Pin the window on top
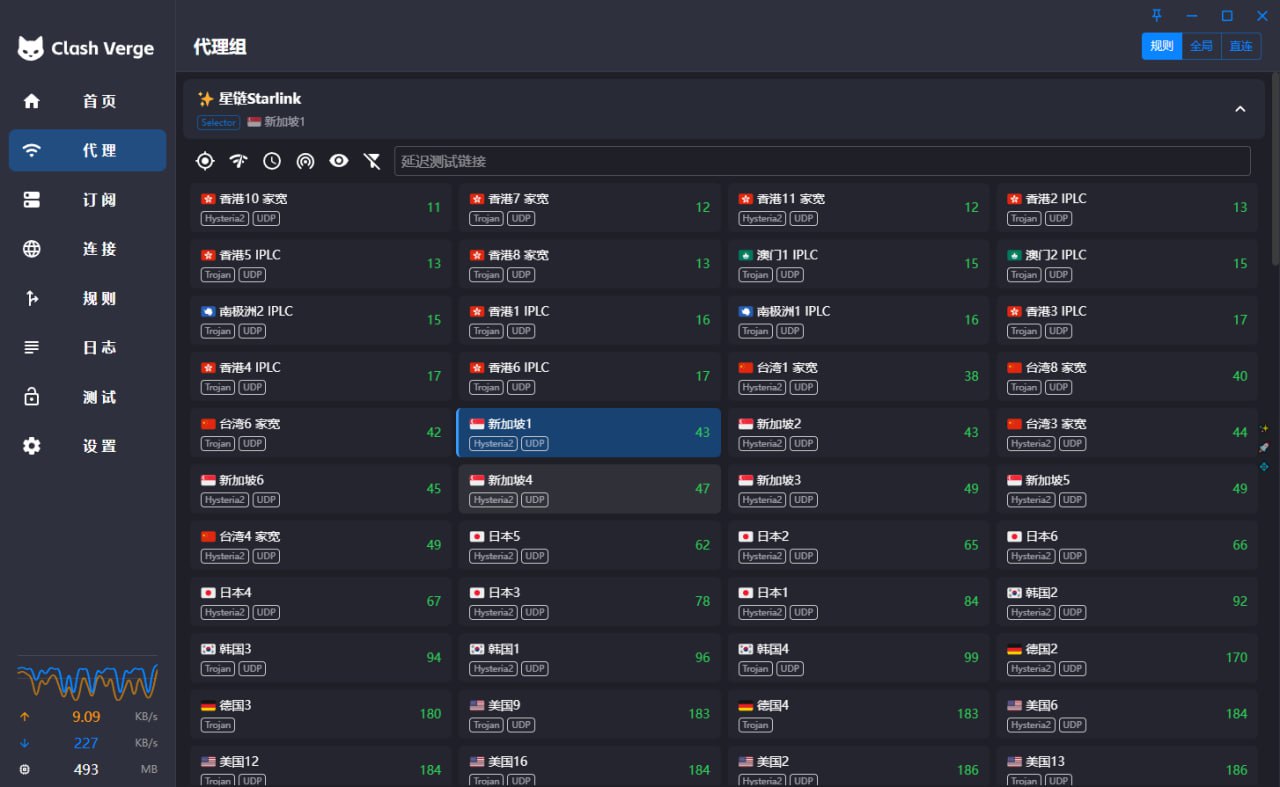The width and height of the screenshot is (1280, 787). pos(1157,15)
